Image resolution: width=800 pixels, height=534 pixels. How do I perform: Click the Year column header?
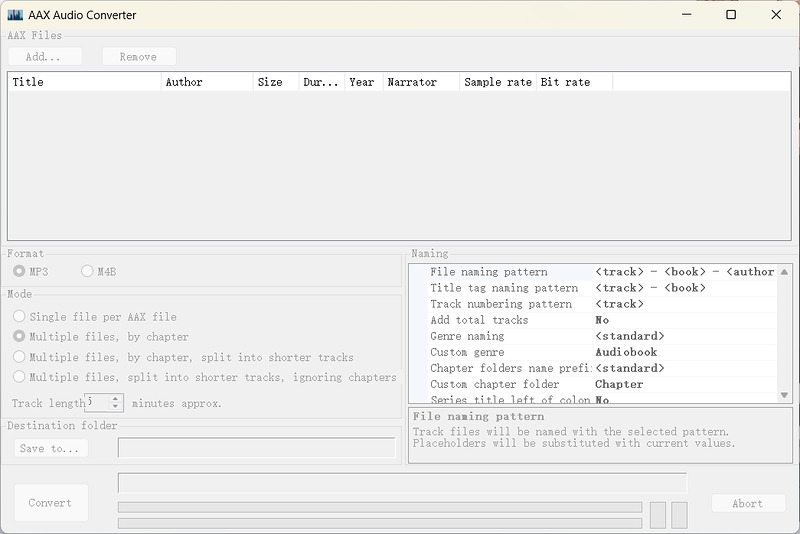tap(364, 82)
